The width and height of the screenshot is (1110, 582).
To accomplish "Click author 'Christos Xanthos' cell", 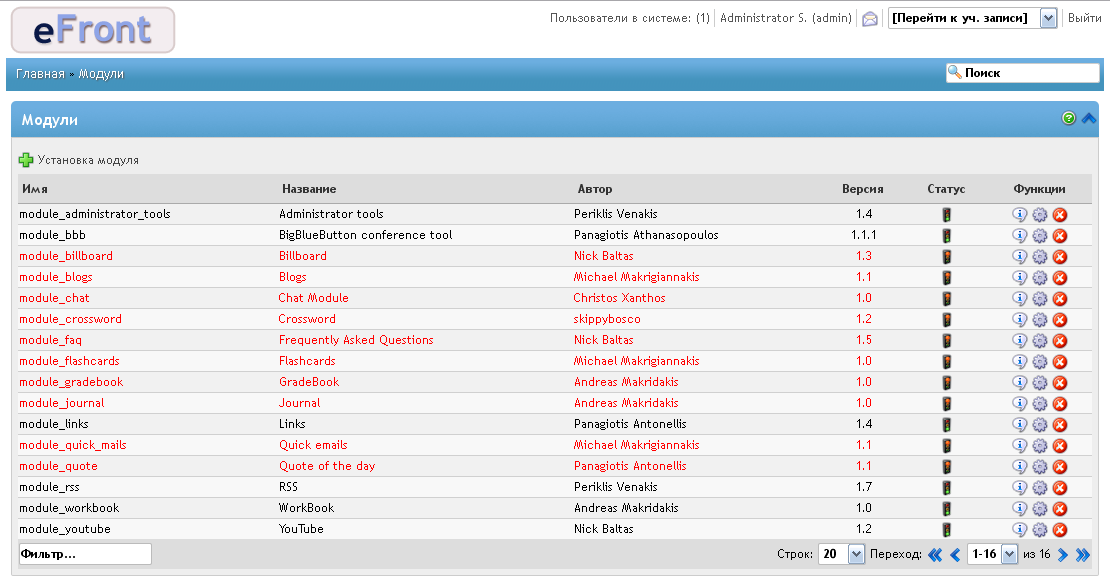I will click(x=619, y=298).
